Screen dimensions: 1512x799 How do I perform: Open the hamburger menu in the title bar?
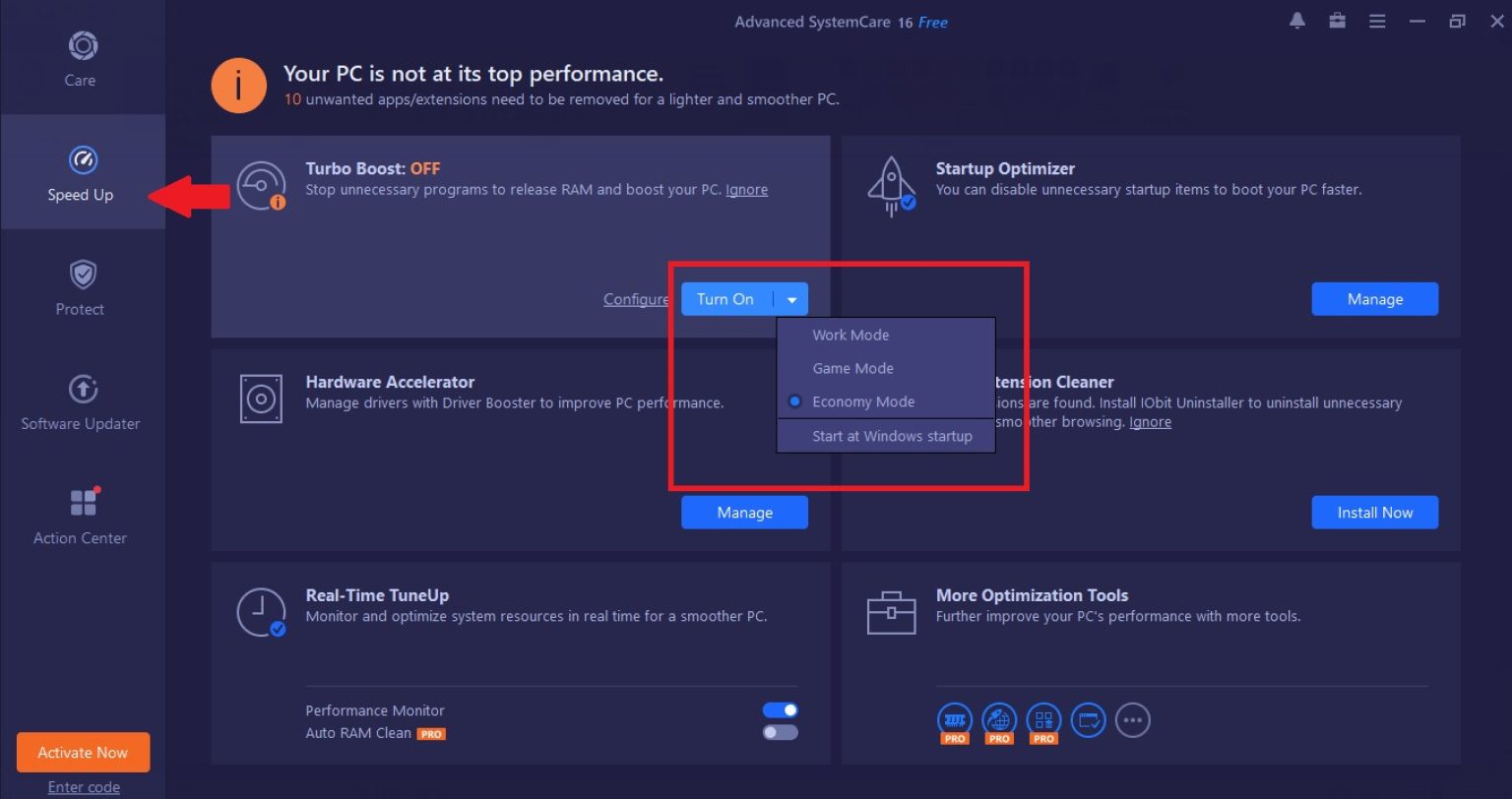pyautogui.click(x=1377, y=20)
